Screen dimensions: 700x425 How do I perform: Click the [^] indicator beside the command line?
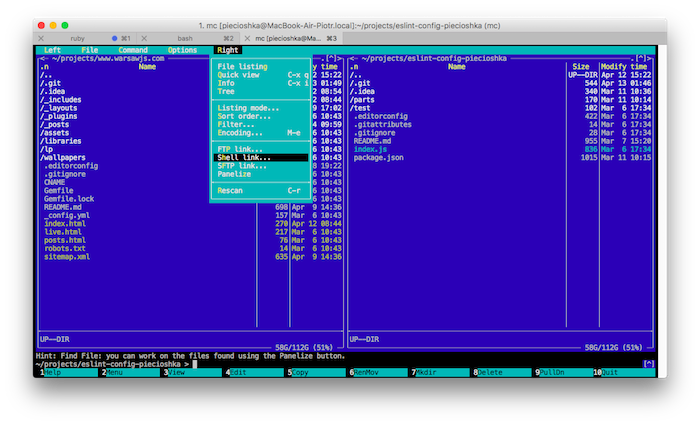[648, 364]
